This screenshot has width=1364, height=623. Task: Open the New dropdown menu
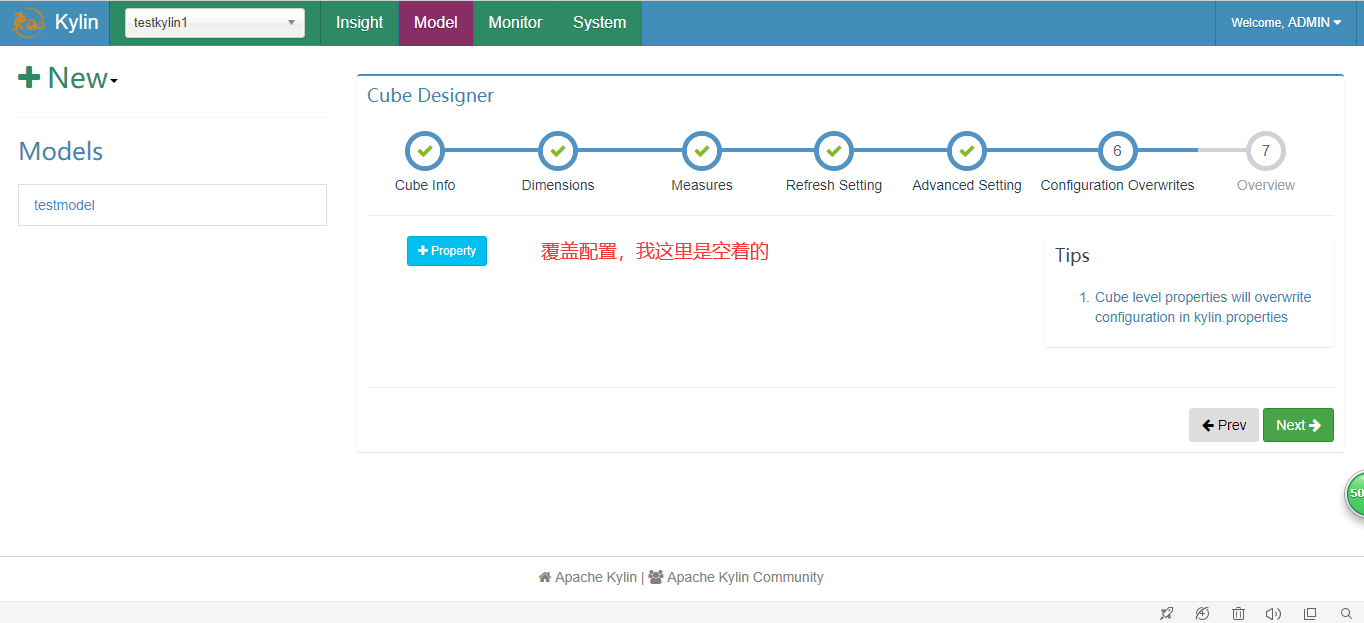click(68, 78)
